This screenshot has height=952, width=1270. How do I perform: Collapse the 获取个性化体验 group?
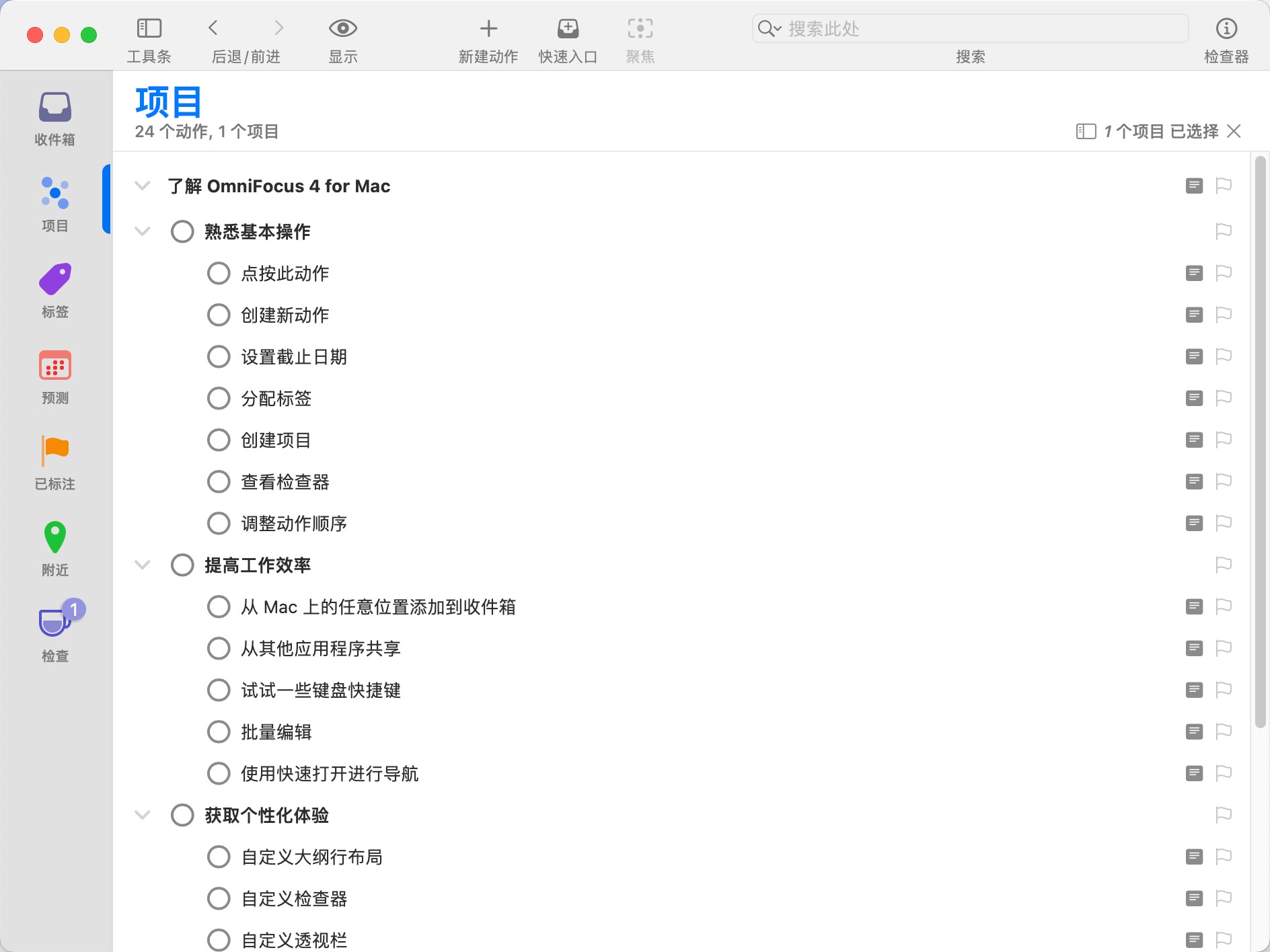click(142, 815)
